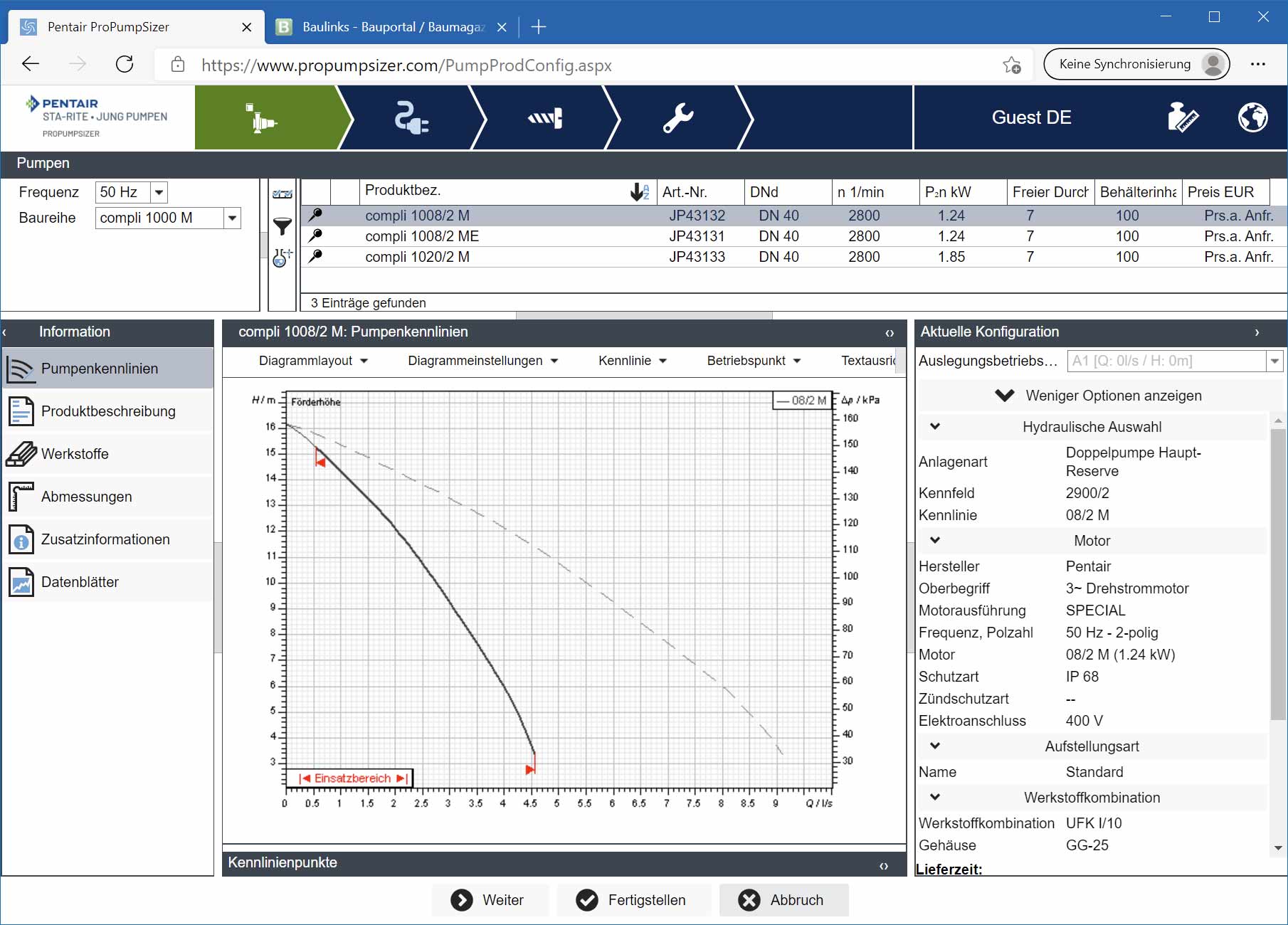This screenshot has width=1288, height=925.
Task: Click the Weiter button
Action: (x=490, y=900)
